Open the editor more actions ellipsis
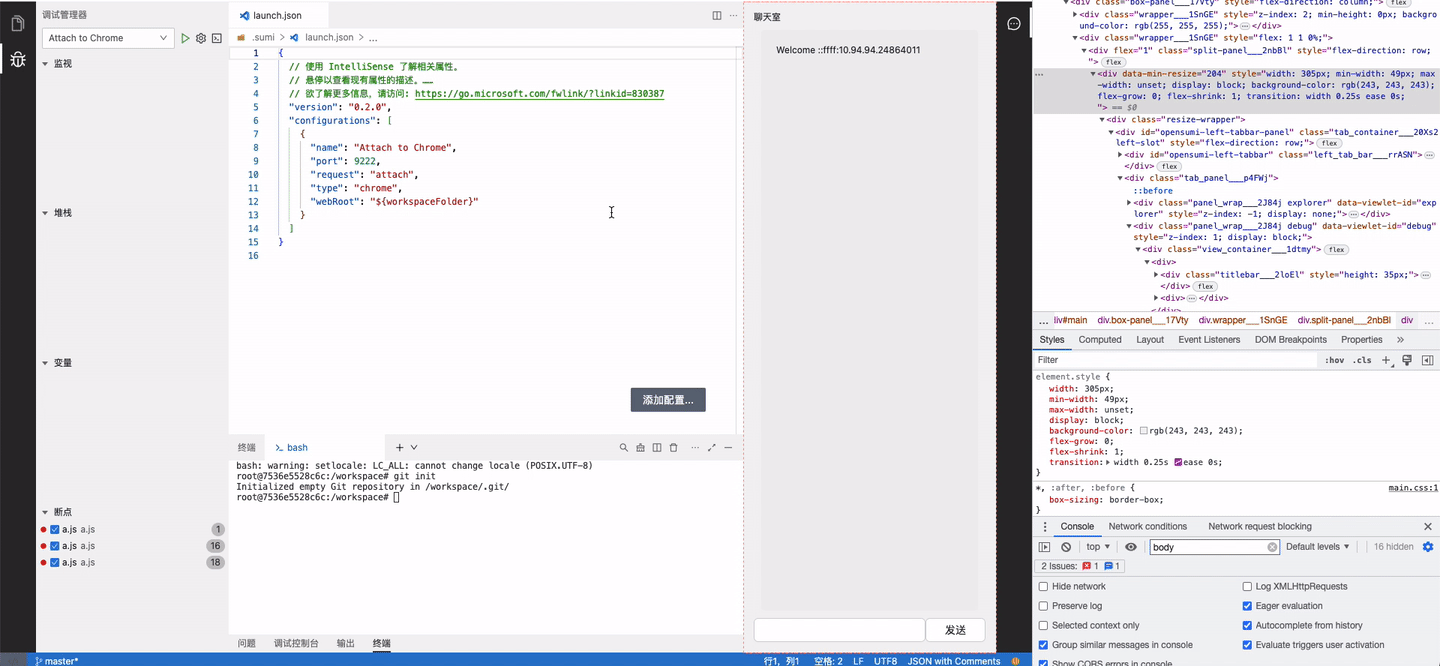This screenshot has height=666, width=1440. (733, 15)
